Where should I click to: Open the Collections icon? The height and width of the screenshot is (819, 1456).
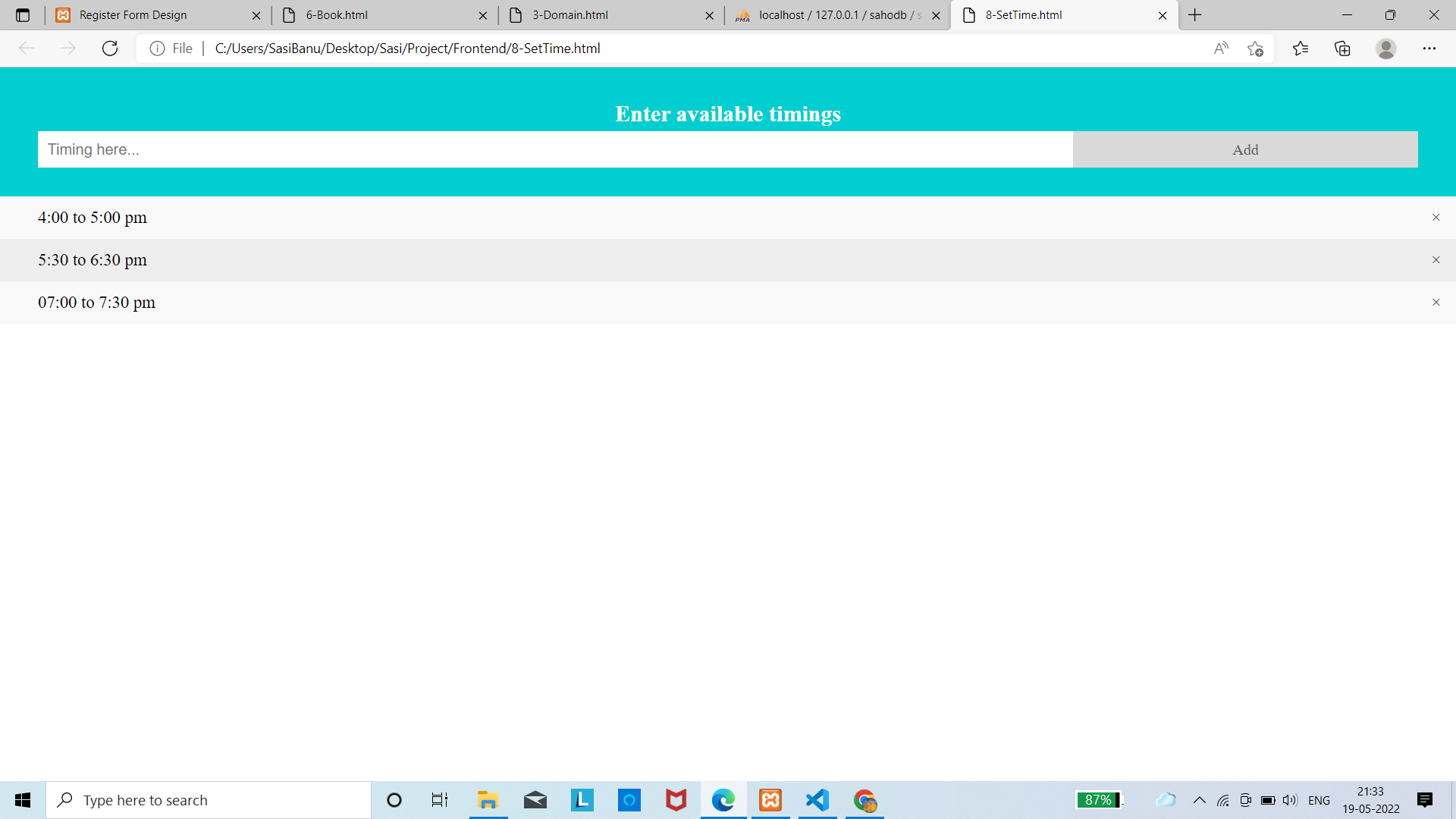tap(1342, 49)
